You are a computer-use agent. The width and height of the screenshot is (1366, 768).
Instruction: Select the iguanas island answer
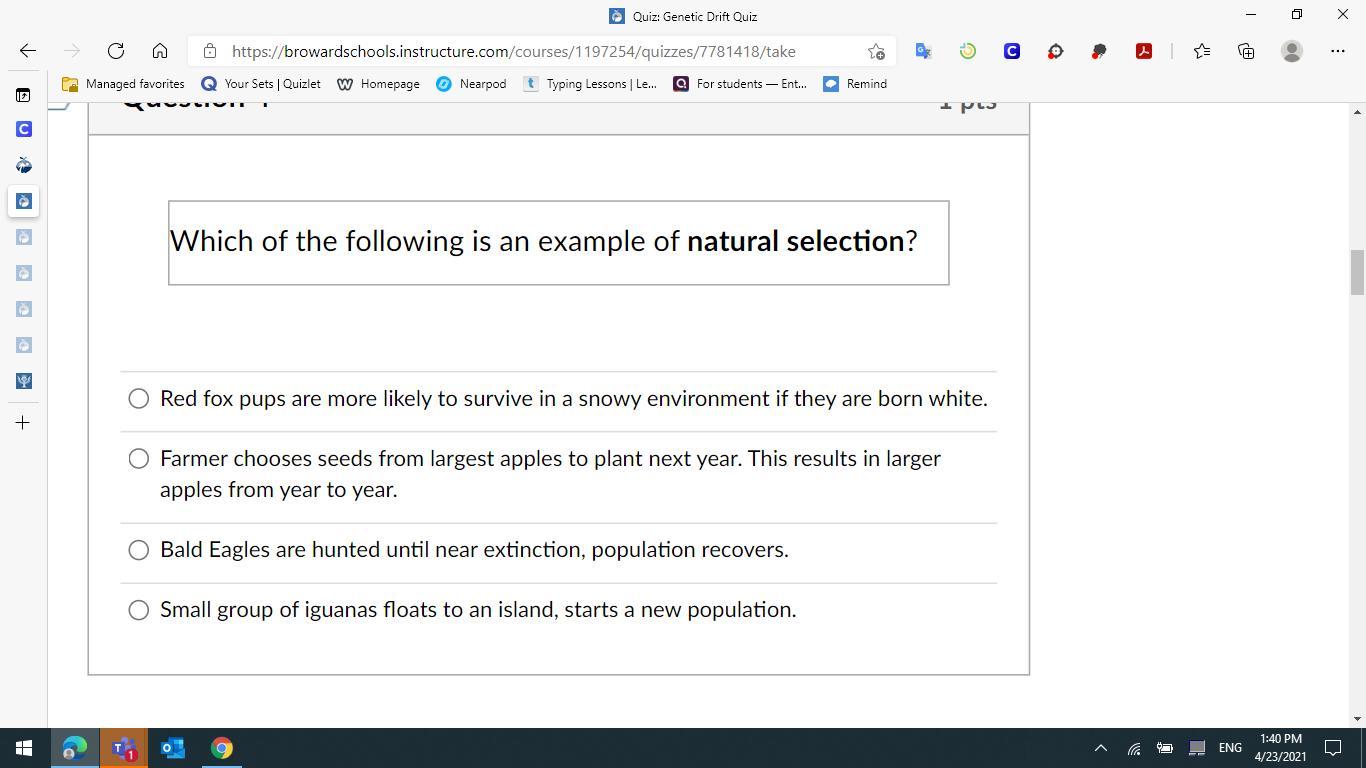139,610
